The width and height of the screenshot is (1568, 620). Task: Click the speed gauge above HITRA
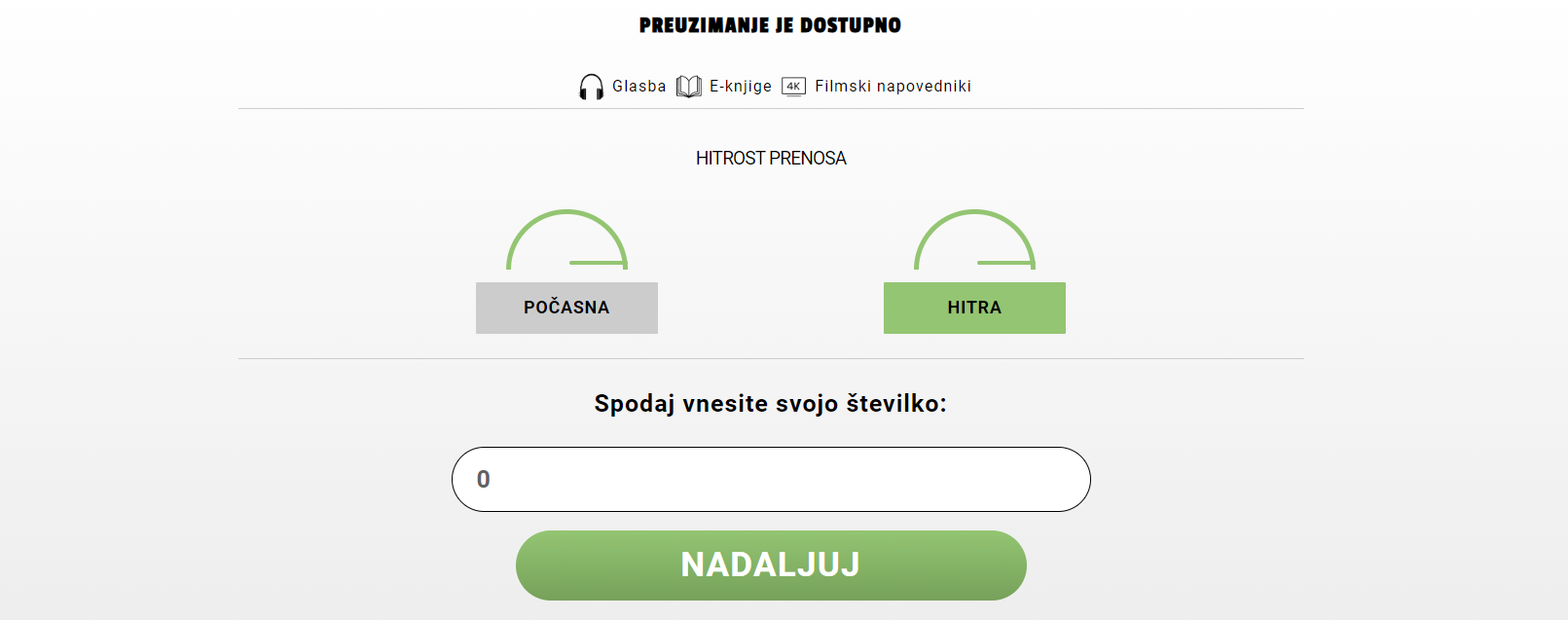(x=974, y=239)
